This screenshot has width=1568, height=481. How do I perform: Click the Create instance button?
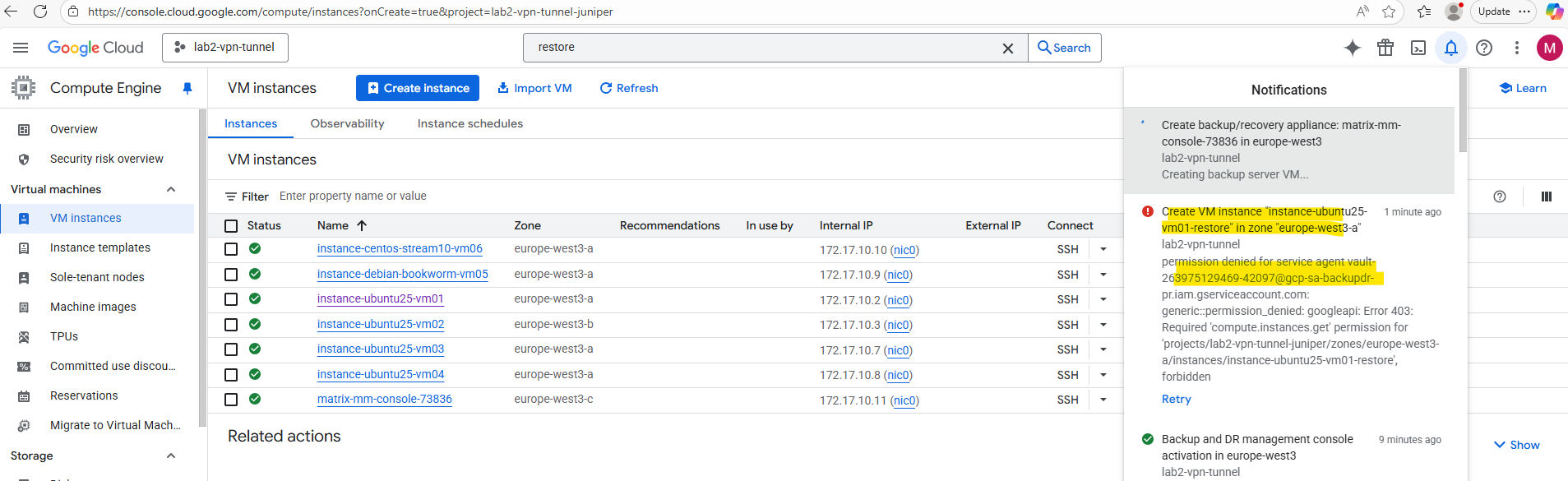coord(418,88)
